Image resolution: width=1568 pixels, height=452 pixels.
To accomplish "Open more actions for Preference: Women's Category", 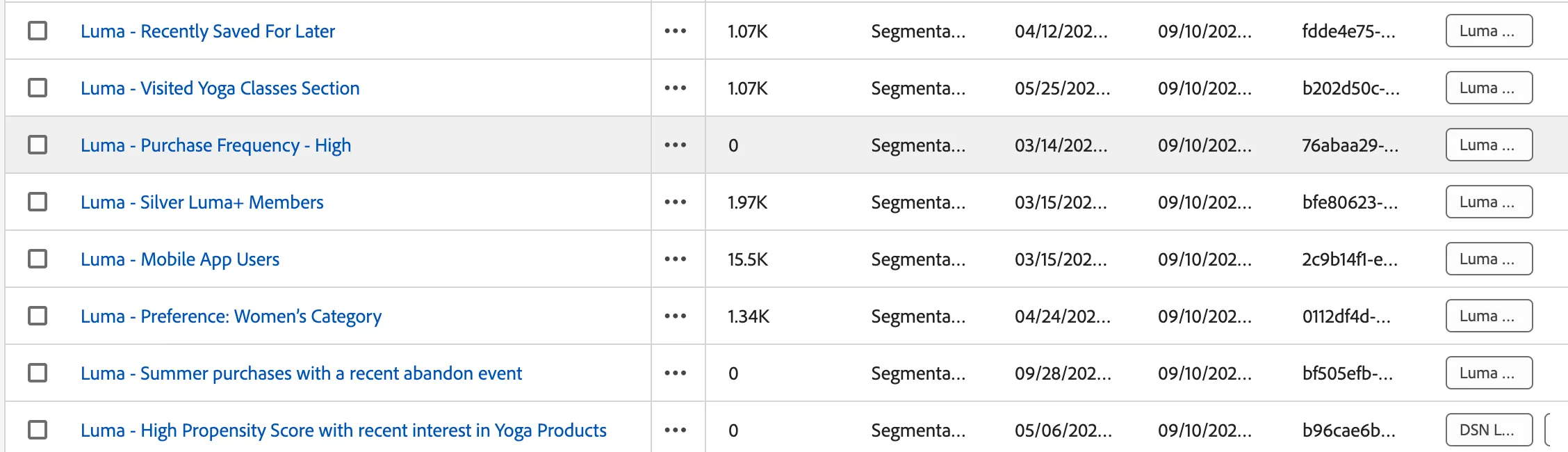I will pyautogui.click(x=675, y=316).
